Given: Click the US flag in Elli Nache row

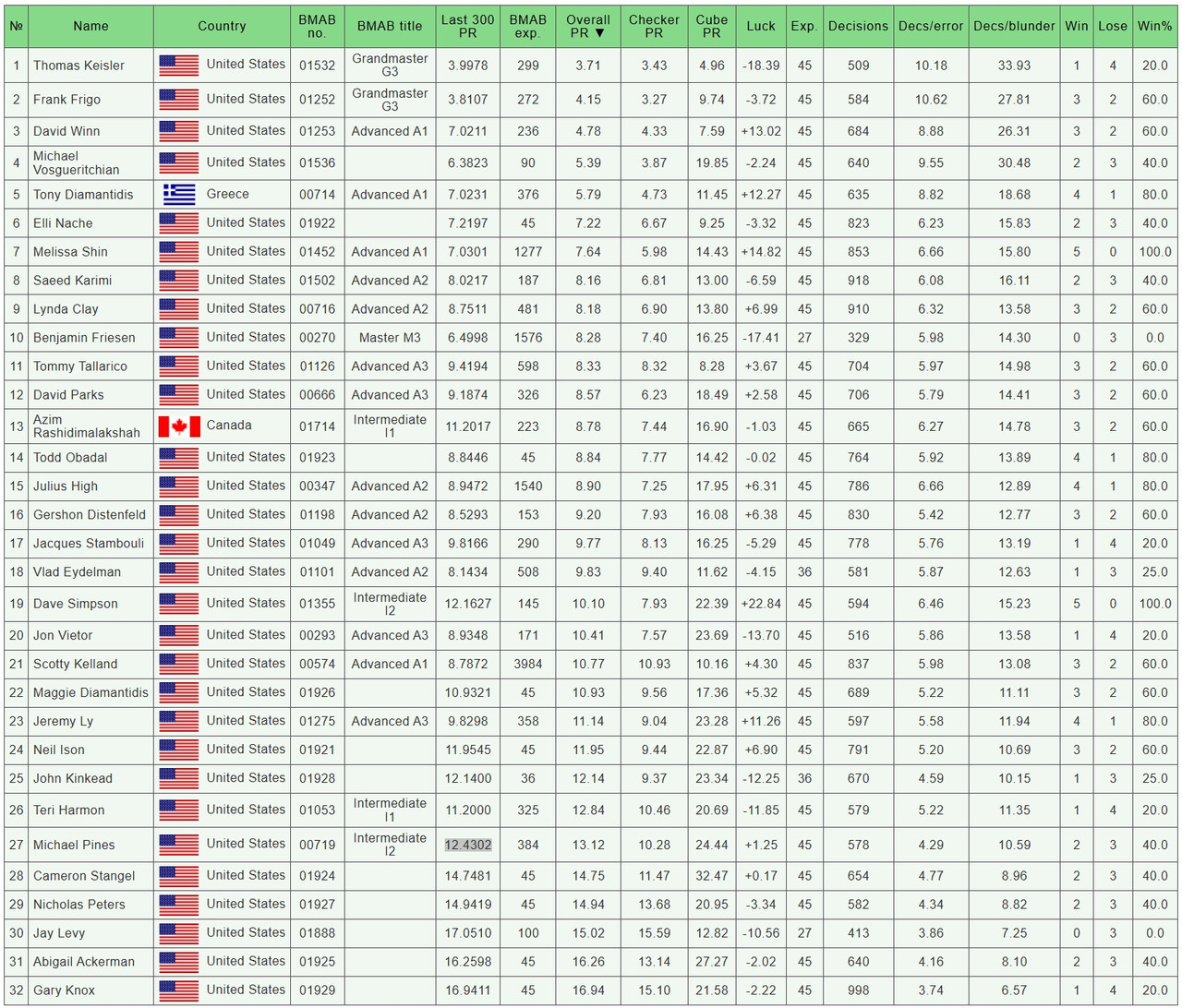Looking at the screenshot, I should point(179,223).
